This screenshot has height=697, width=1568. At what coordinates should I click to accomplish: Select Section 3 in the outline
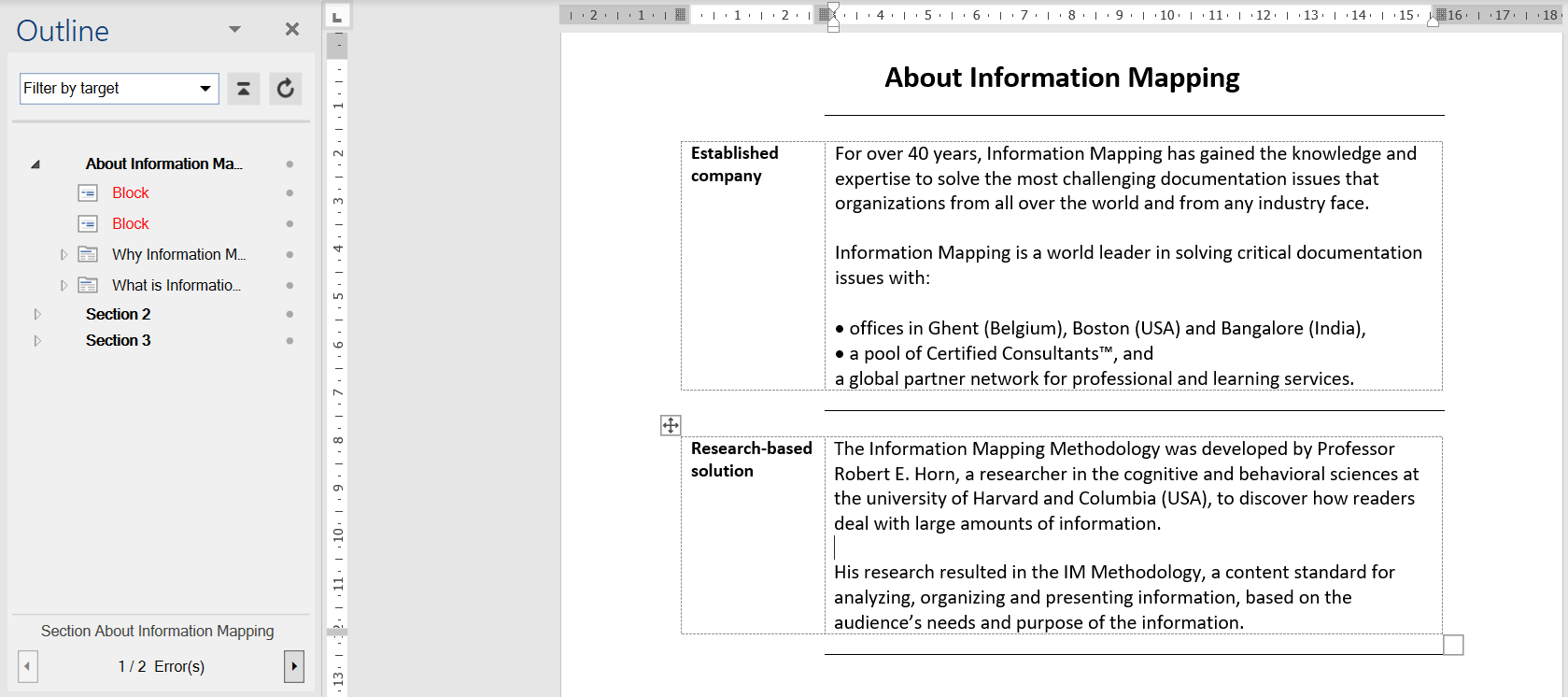coord(119,340)
